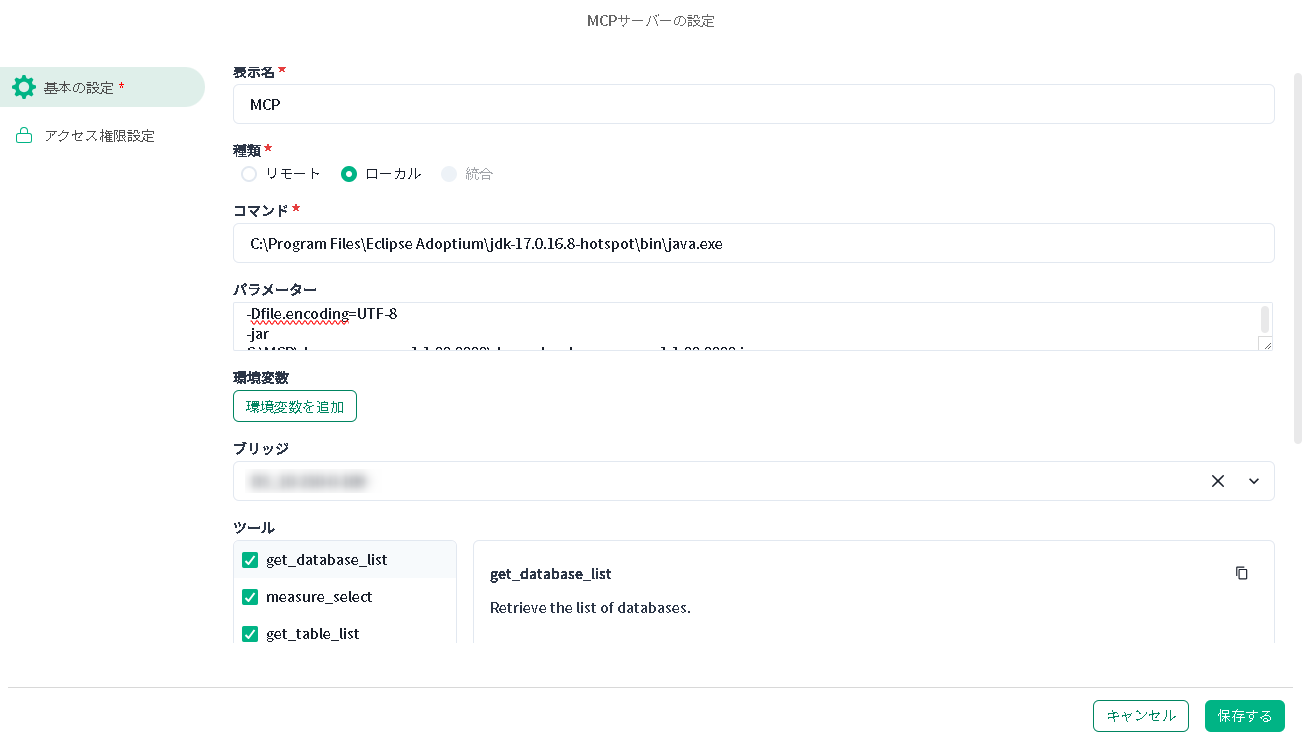Click the lock icon beside アクセス権限設定
The height and width of the screenshot is (741, 1302).
click(x=24, y=136)
